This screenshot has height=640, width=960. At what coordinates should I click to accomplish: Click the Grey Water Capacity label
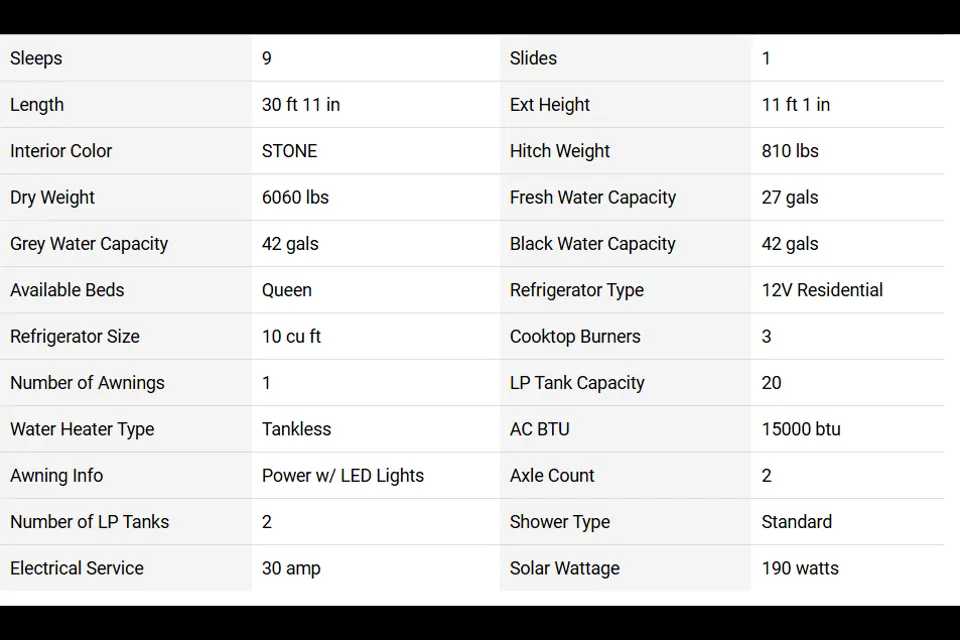pos(89,244)
